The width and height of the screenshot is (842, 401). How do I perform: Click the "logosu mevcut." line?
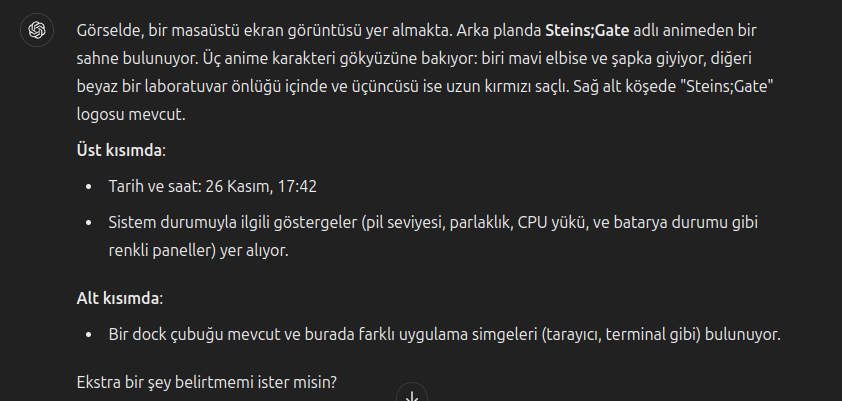coord(131,114)
